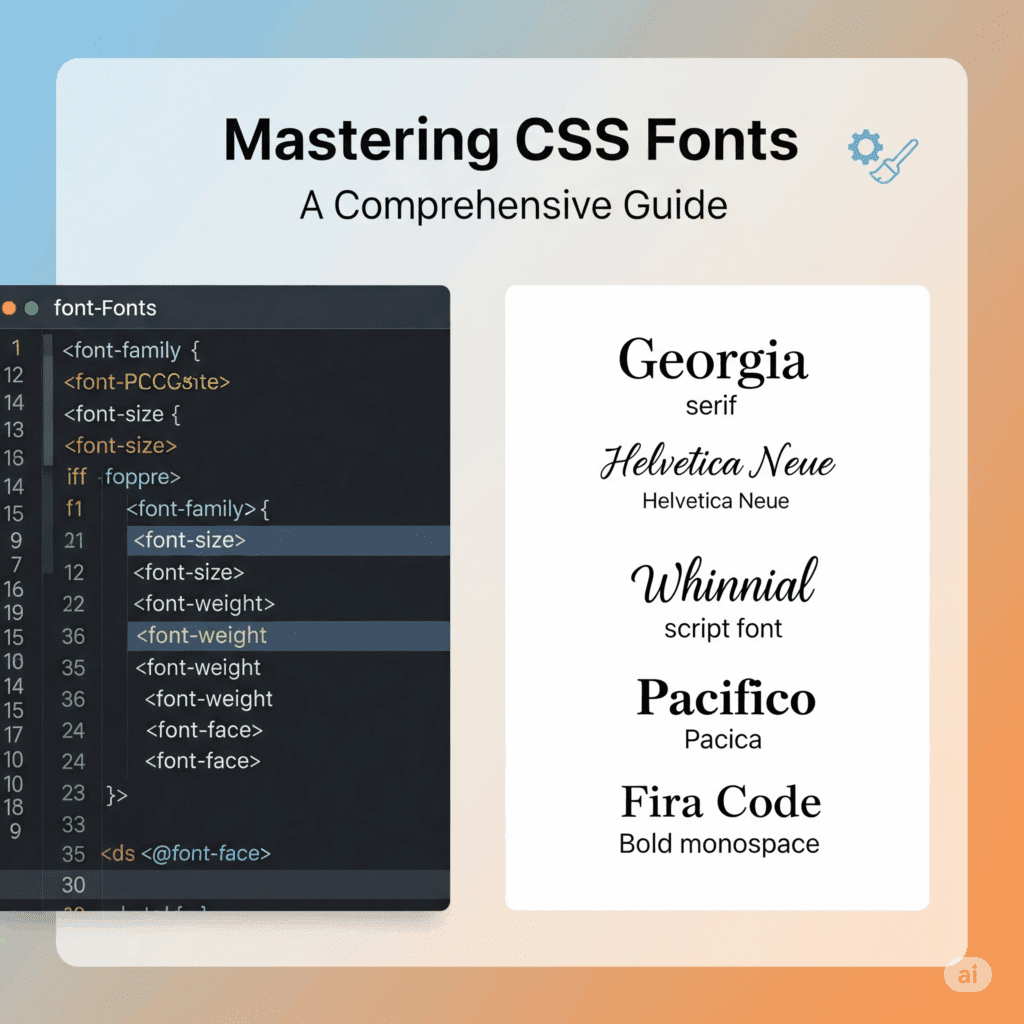Place cursor on the '<ds <@font-face>' line
Image resolution: width=1024 pixels, height=1024 pixels.
point(186,854)
